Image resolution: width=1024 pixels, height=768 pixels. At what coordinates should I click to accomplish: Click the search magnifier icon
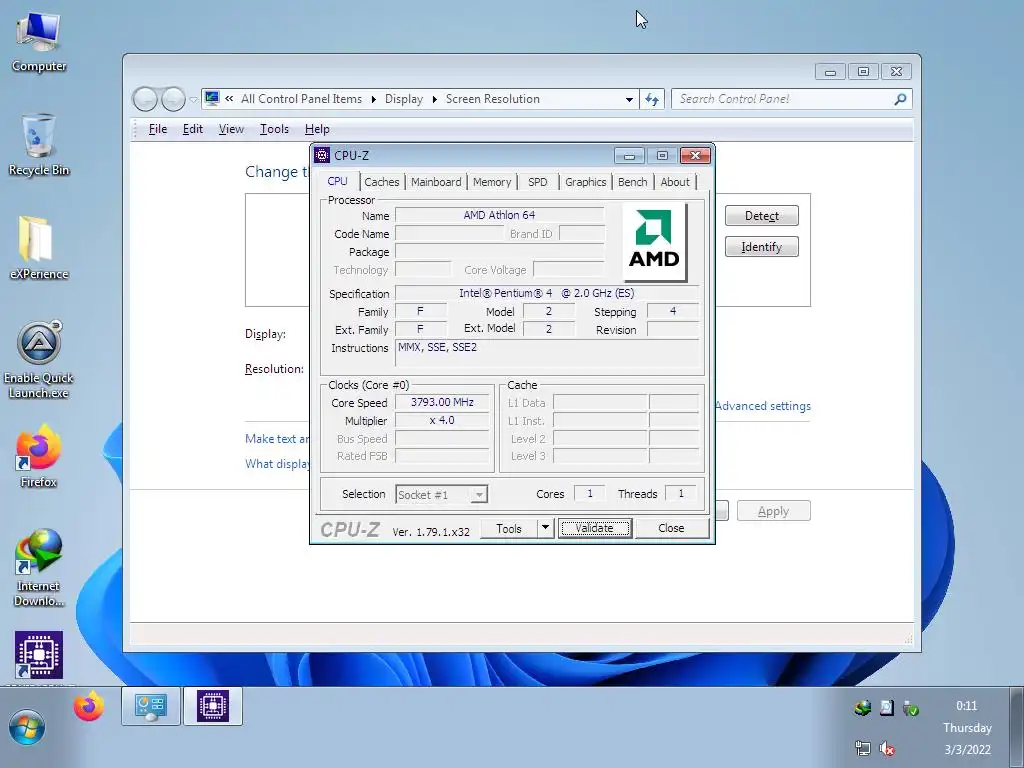tap(900, 99)
